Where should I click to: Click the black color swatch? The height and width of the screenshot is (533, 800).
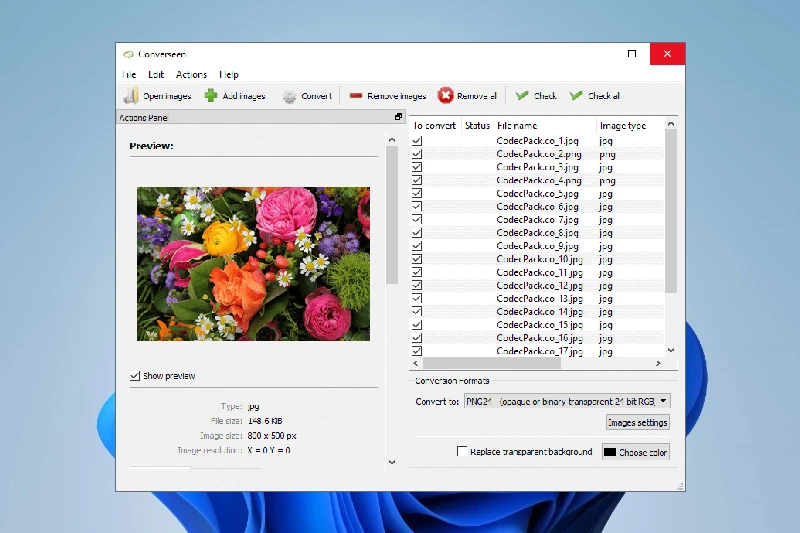(610, 452)
